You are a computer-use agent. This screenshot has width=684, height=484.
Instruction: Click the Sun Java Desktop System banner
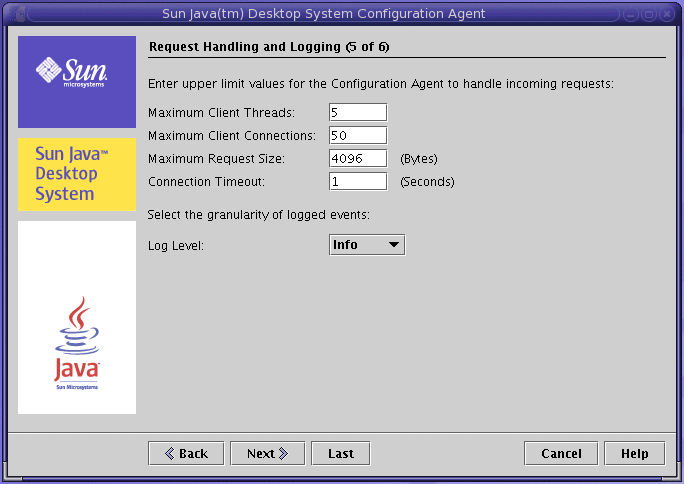tap(77, 174)
